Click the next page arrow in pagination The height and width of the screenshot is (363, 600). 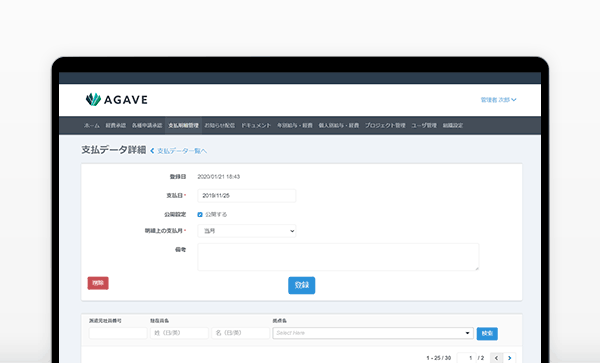[x=509, y=358]
